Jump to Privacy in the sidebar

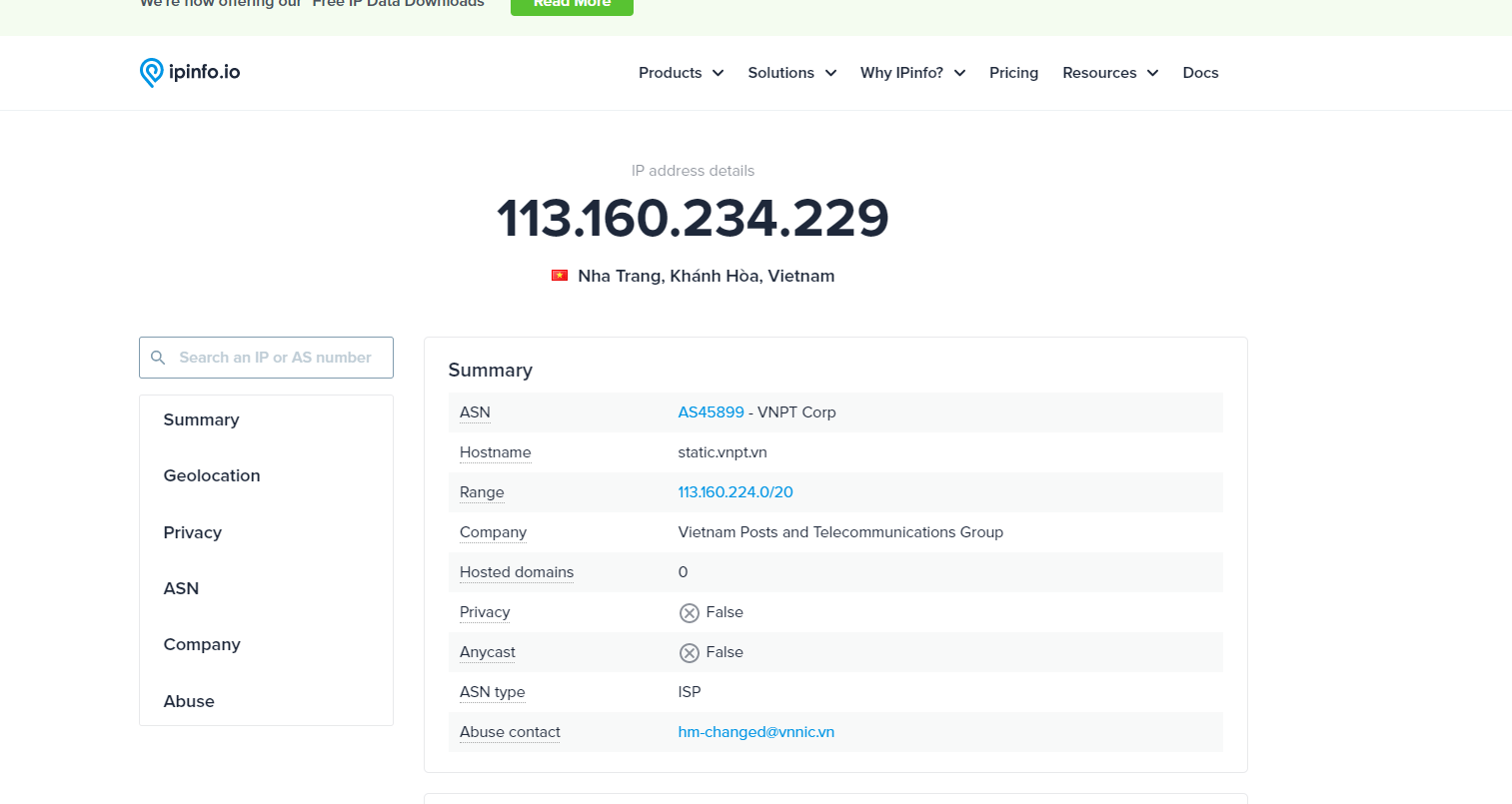(193, 532)
